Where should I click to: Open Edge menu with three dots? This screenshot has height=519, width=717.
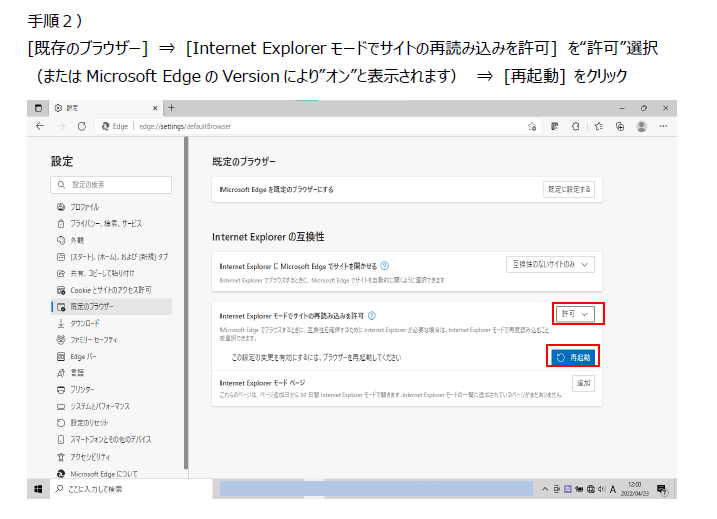click(663, 126)
